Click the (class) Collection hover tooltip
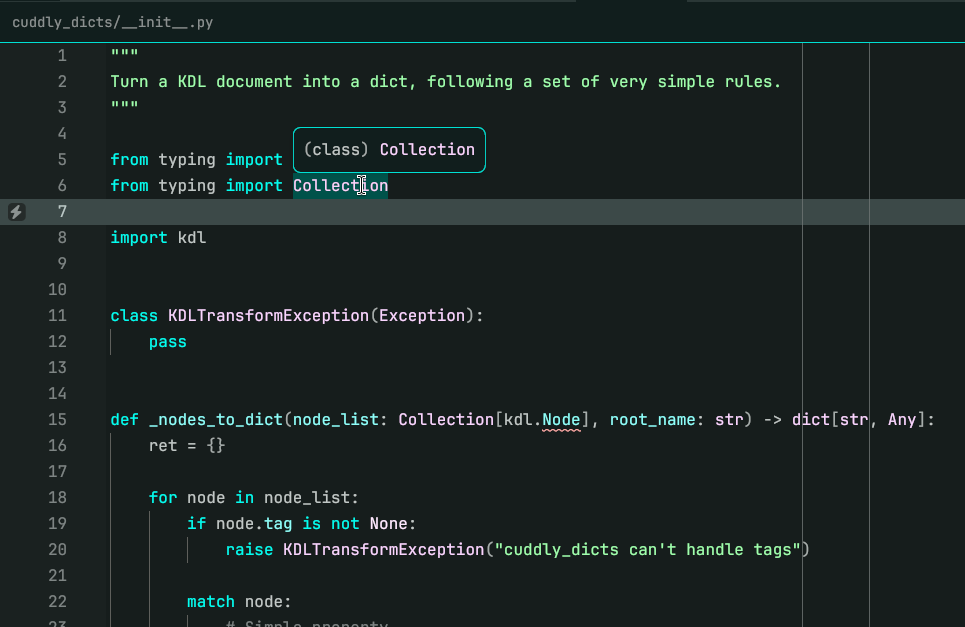965x627 pixels. pyautogui.click(x=389, y=150)
